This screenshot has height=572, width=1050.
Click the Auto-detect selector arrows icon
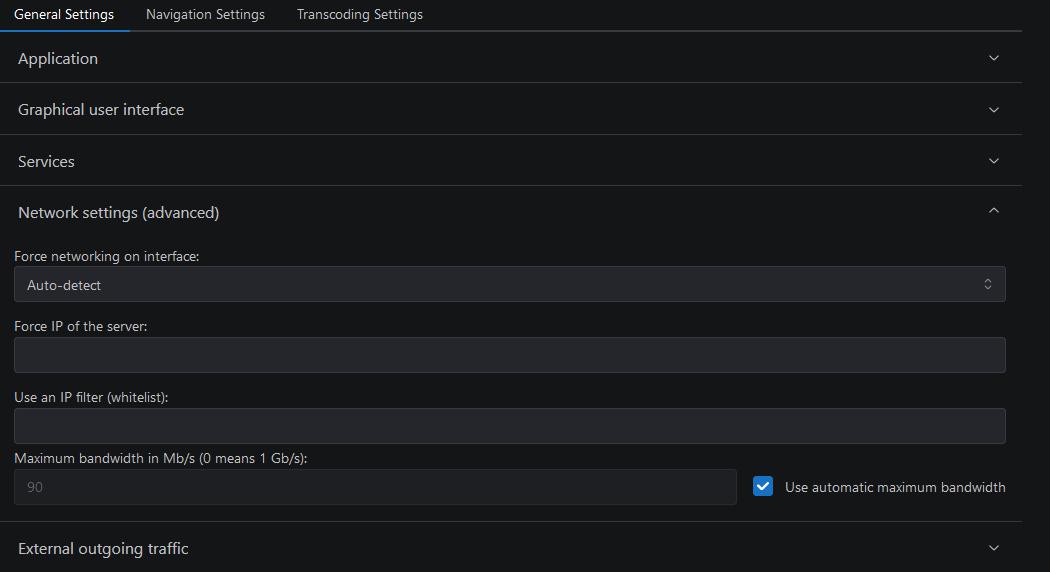pos(988,284)
